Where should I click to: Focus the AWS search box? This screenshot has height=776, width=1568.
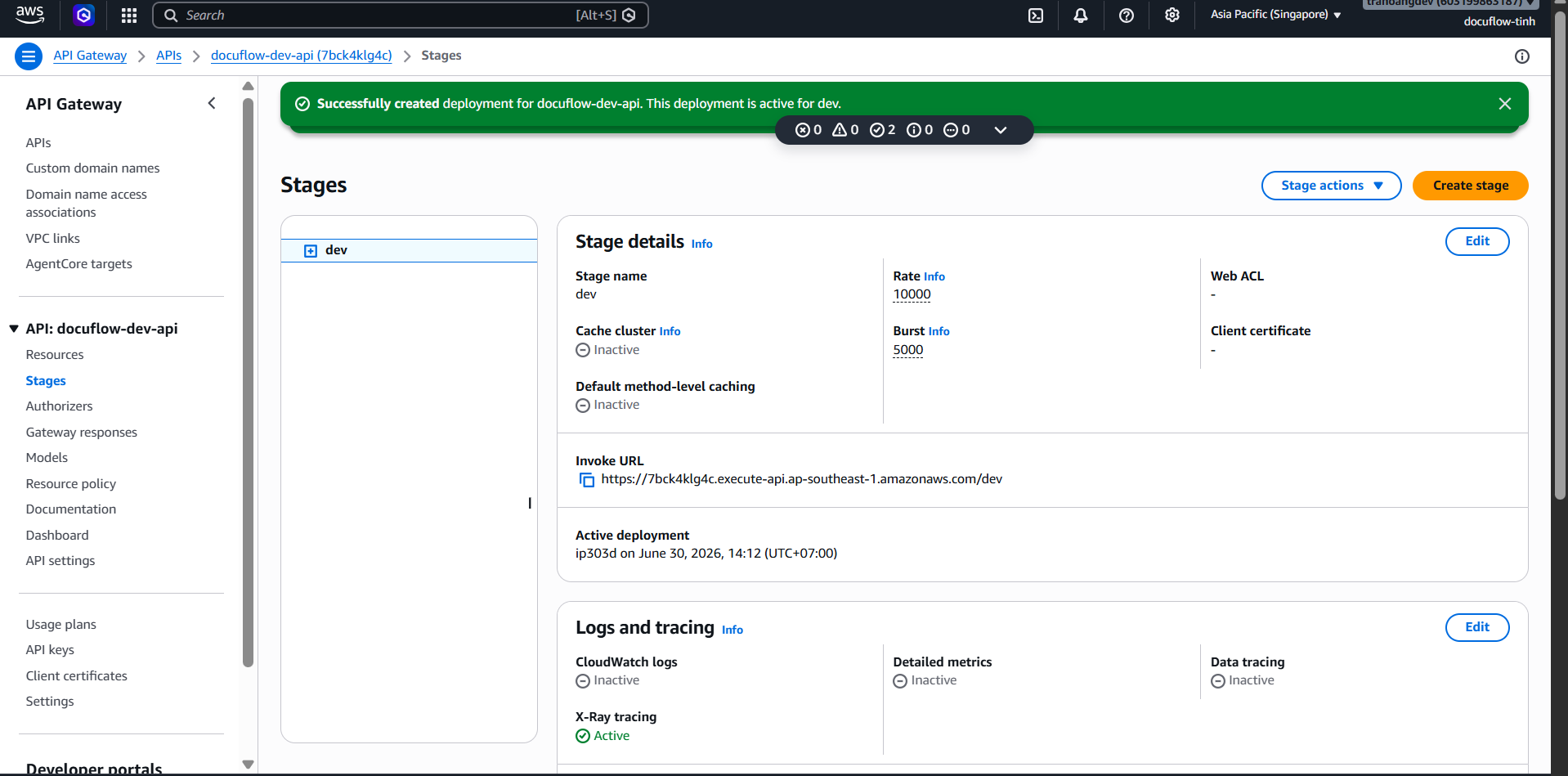[x=400, y=15]
